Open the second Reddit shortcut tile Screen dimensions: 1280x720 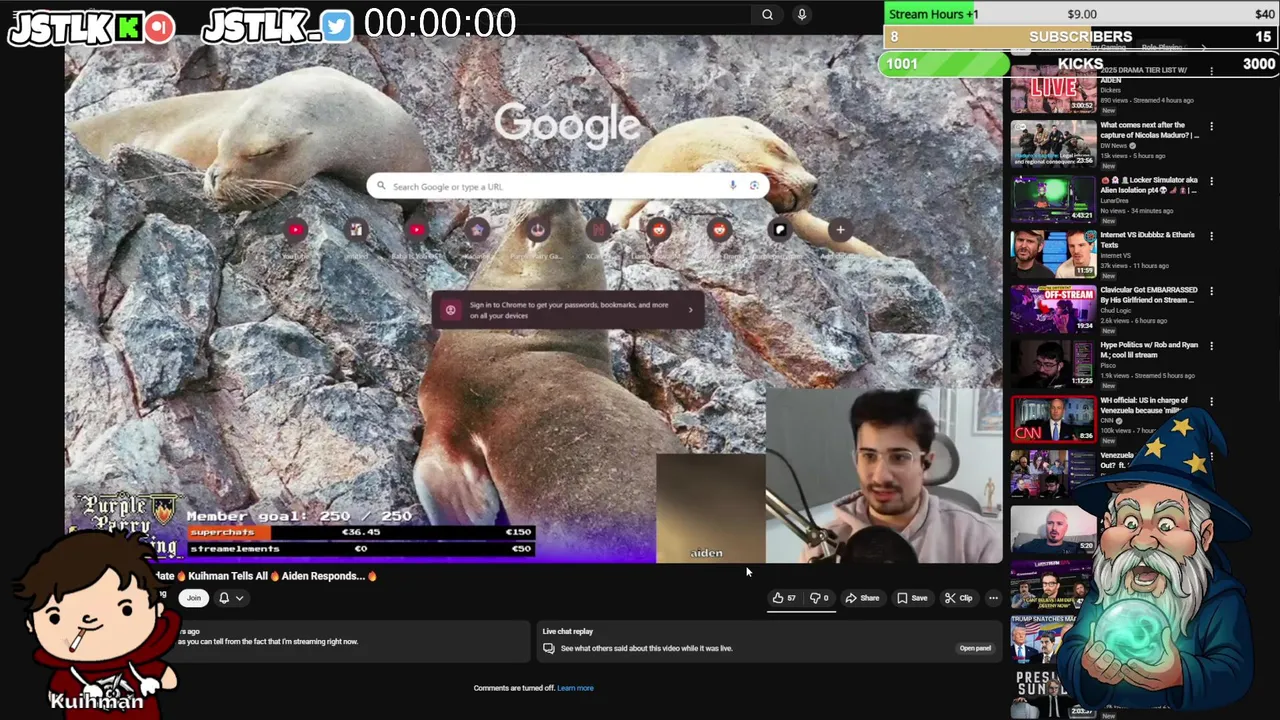pyautogui.click(x=719, y=230)
